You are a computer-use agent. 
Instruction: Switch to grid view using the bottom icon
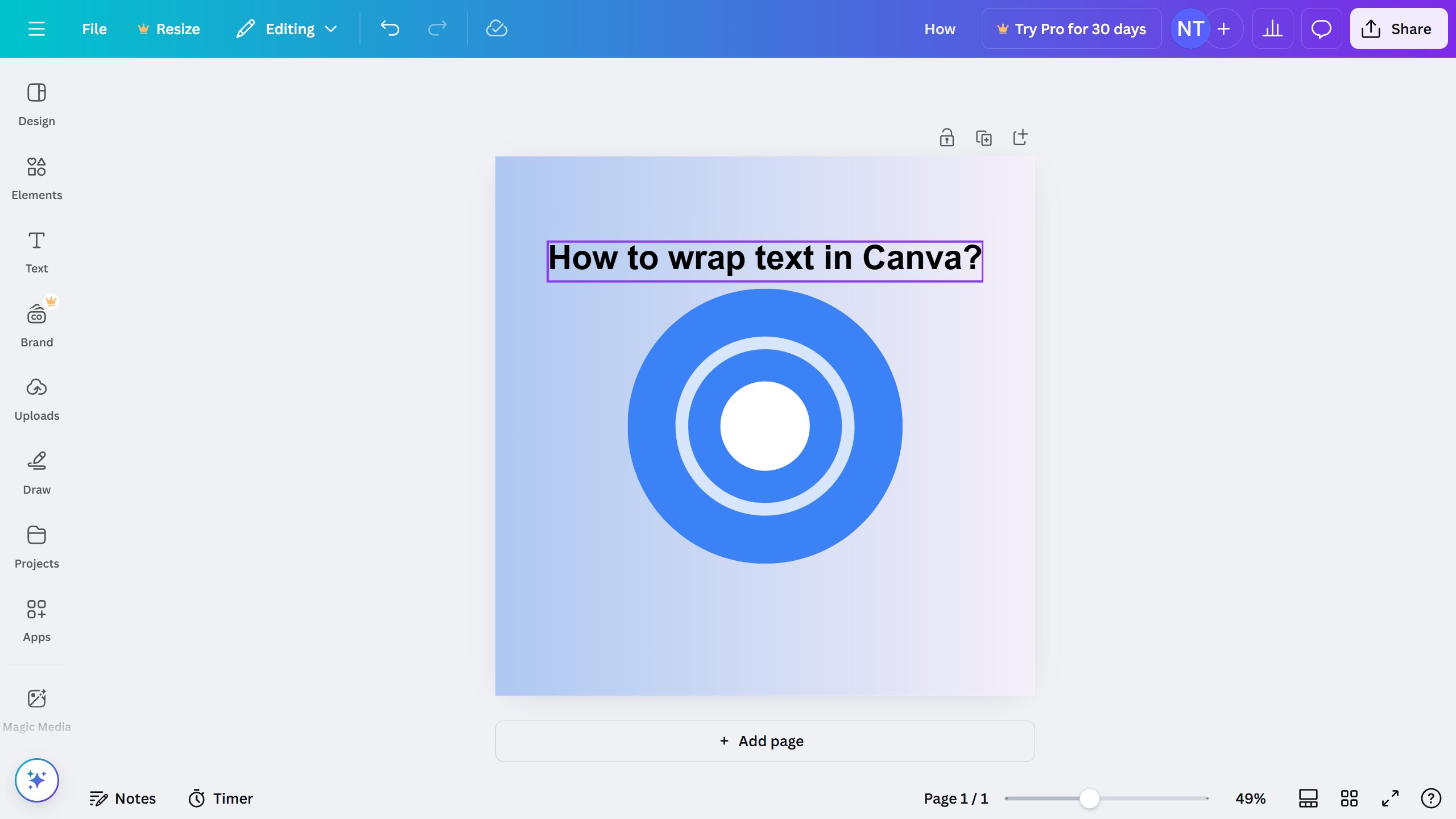tap(1349, 798)
